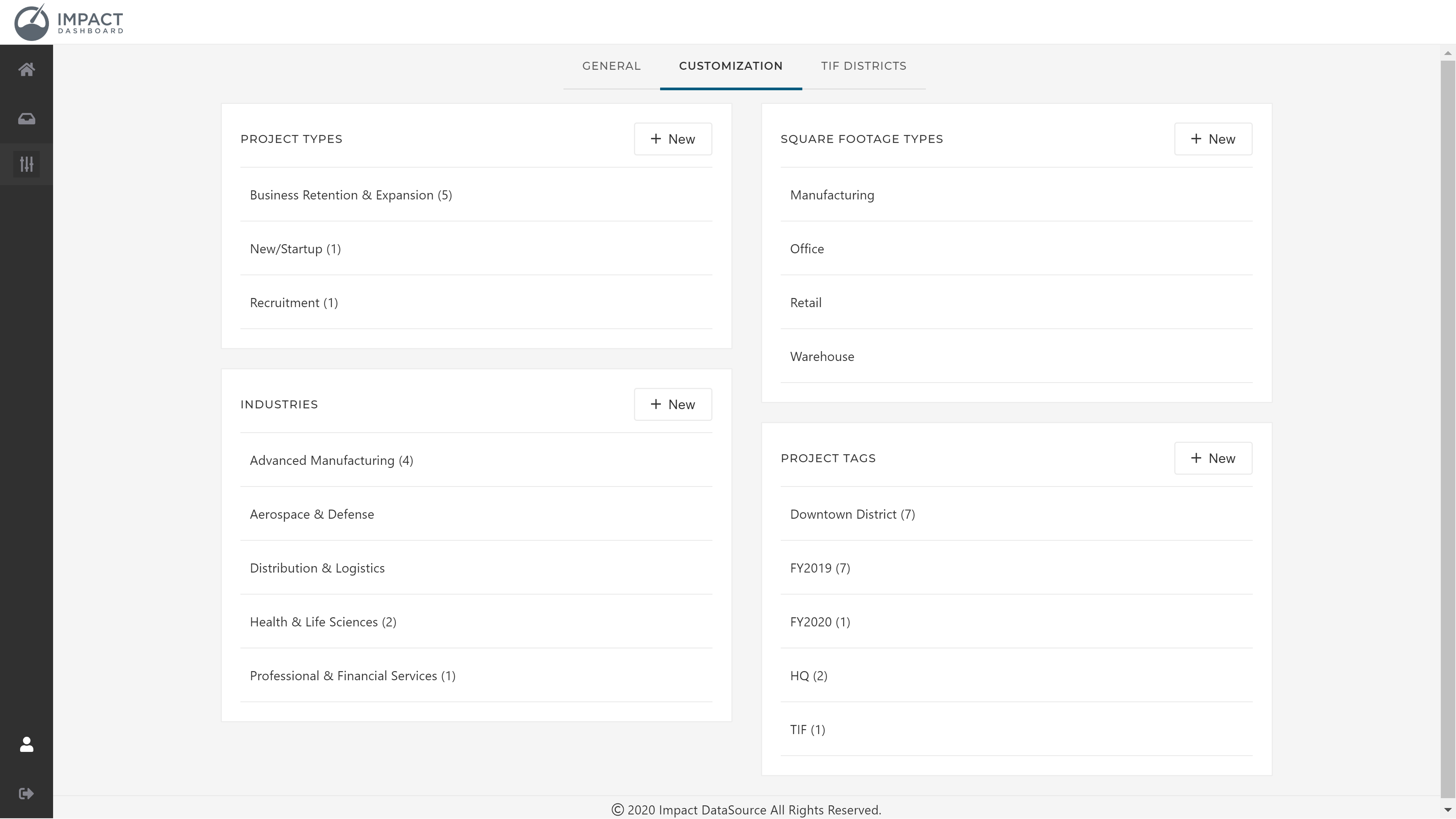This screenshot has height=819, width=1456.
Task: Open Warehouse square footage type
Action: pyautogui.click(x=1016, y=357)
